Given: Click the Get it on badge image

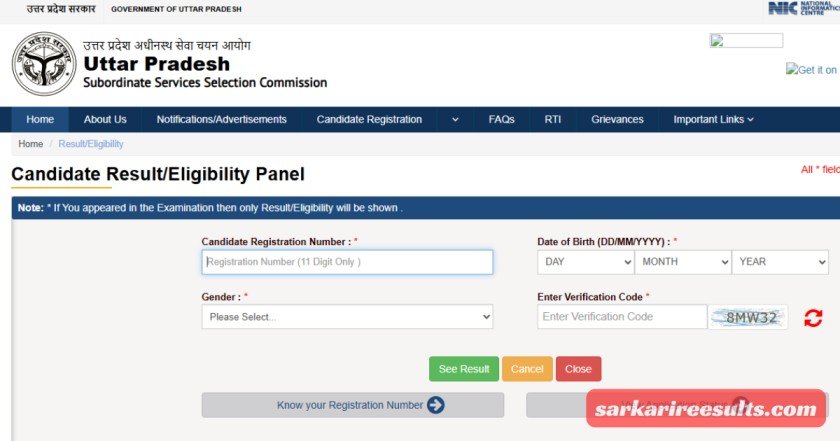Looking at the screenshot, I should pyautogui.click(x=812, y=69).
